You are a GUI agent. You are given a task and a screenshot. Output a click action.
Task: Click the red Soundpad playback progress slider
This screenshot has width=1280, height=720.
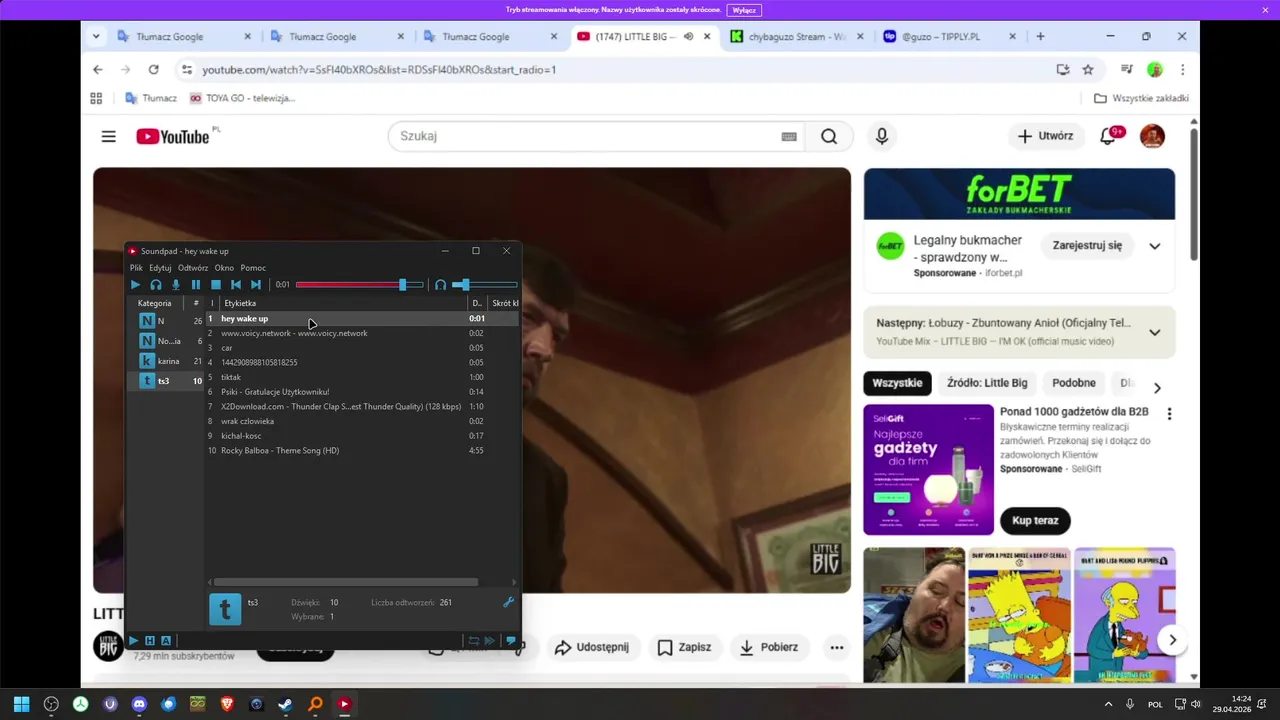pos(359,285)
